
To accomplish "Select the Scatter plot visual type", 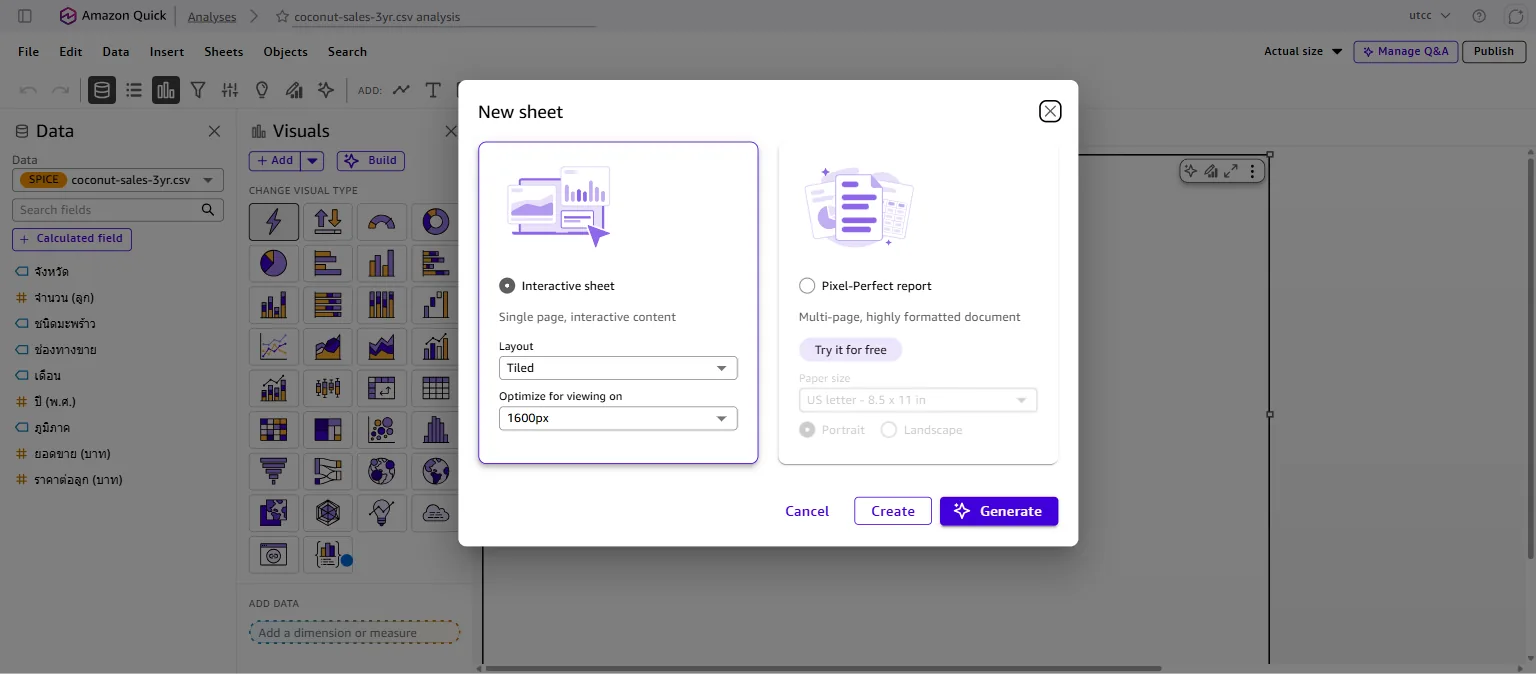I will pyautogui.click(x=382, y=430).
